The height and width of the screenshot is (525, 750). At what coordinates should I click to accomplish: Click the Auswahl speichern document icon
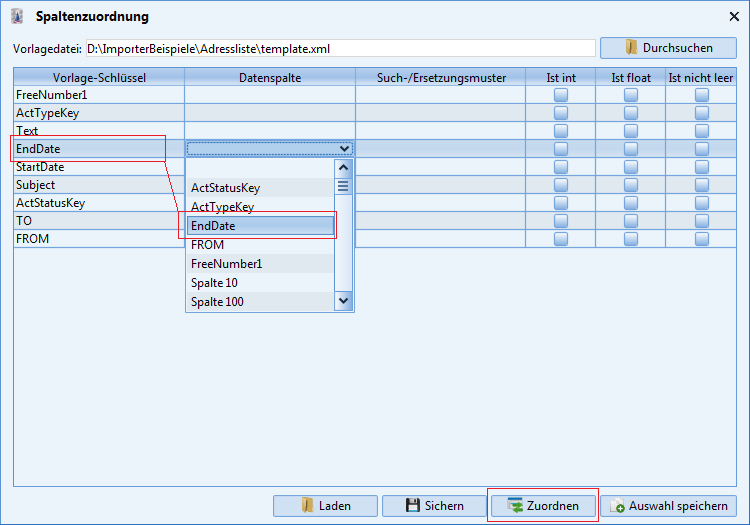click(x=617, y=506)
